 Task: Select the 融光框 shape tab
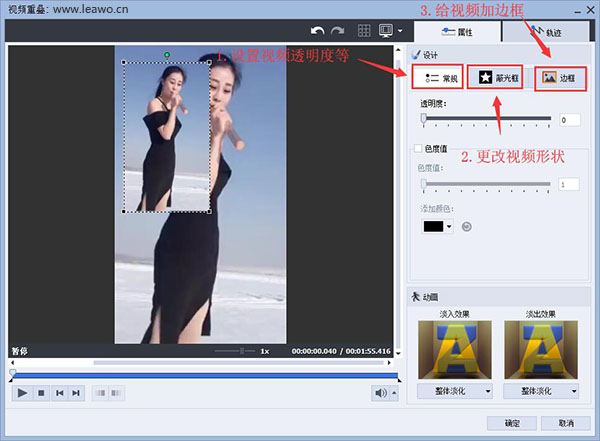[x=495, y=78]
